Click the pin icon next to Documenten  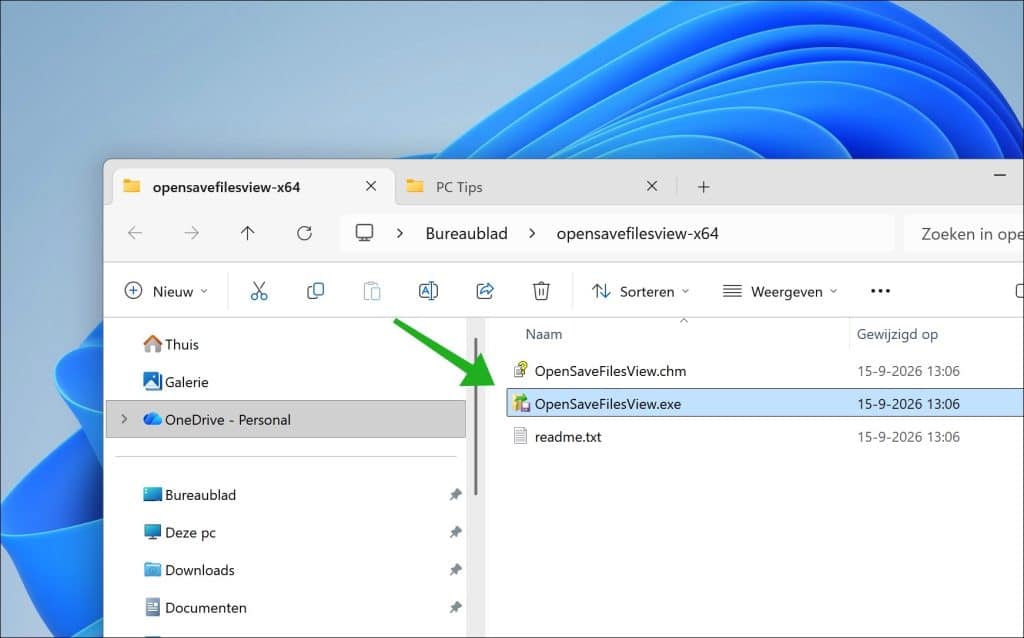pyautogui.click(x=455, y=608)
